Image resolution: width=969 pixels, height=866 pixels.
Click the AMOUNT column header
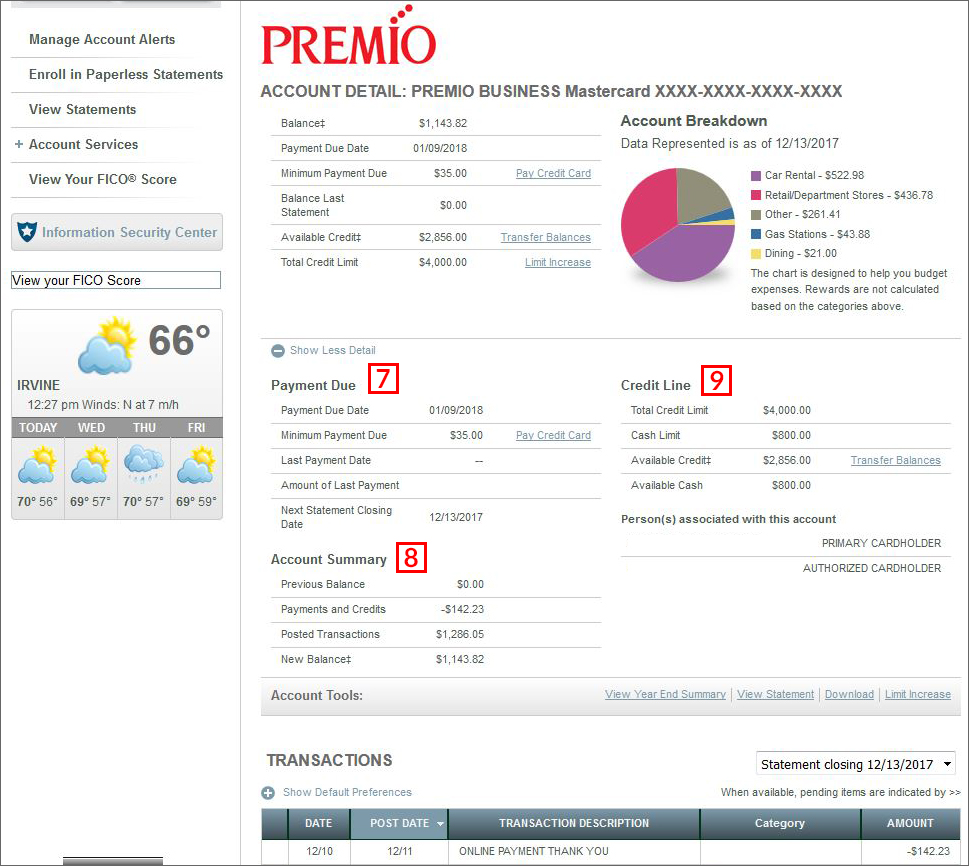[x=910, y=824]
